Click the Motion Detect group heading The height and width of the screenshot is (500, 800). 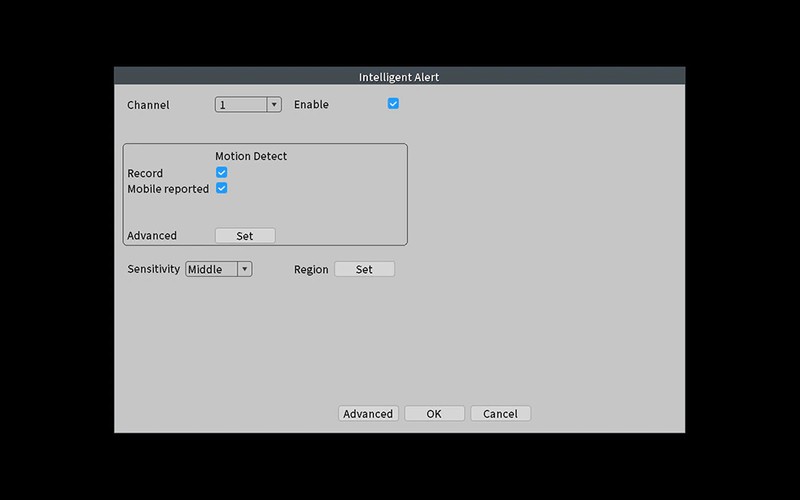coord(251,156)
